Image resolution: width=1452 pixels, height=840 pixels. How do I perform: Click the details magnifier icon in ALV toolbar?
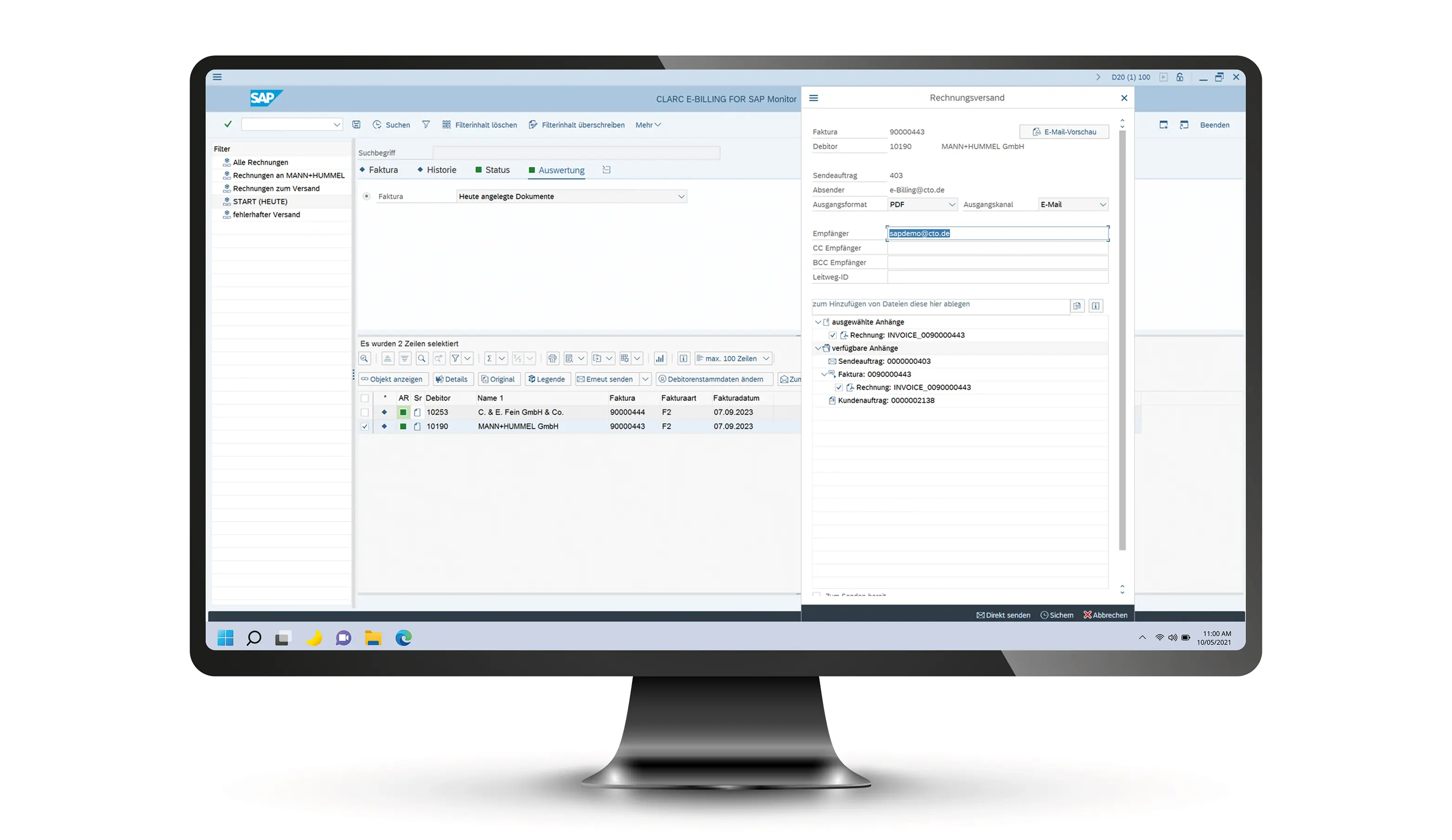[364, 358]
